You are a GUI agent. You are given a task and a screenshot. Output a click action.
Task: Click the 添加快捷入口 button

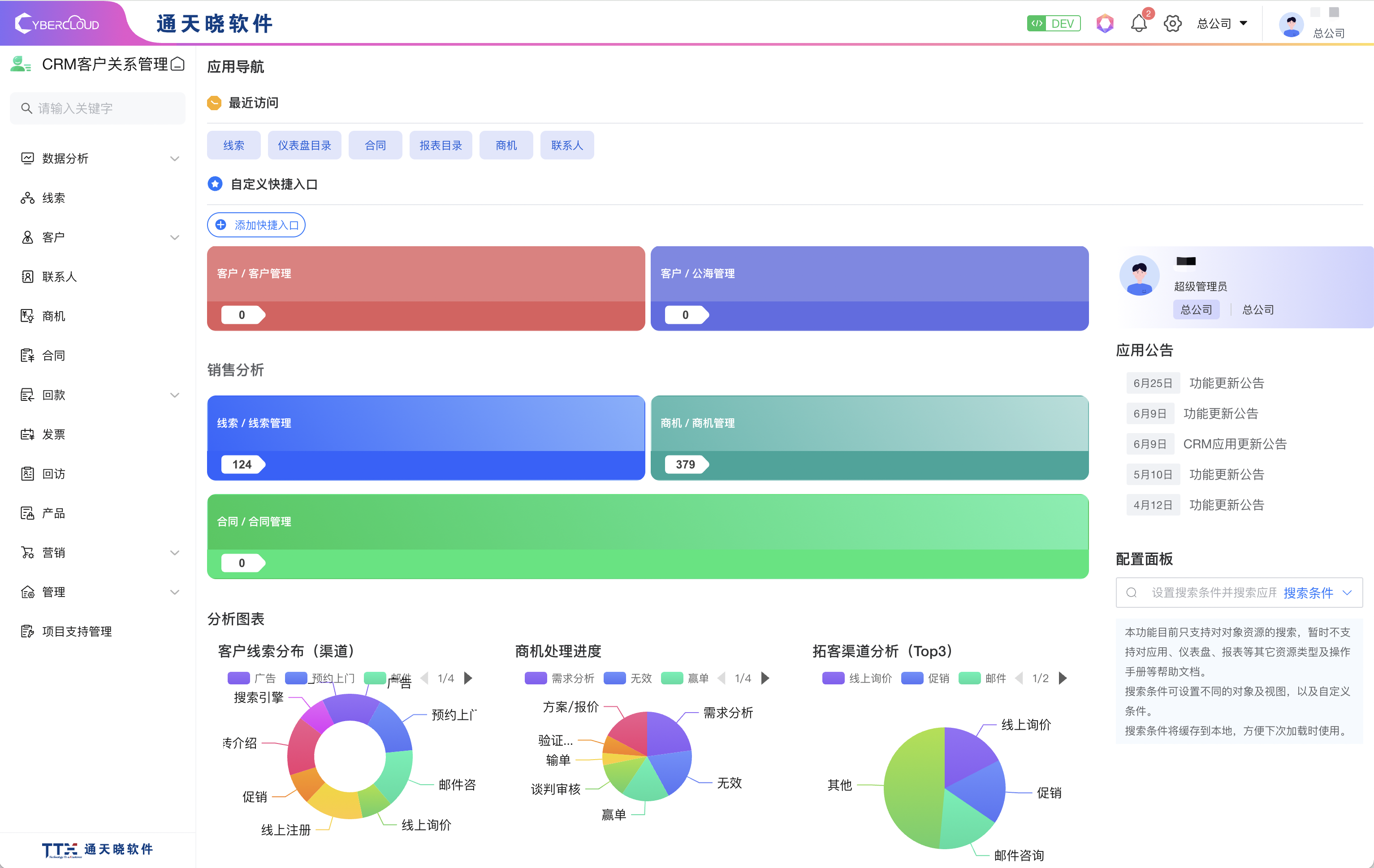(256, 225)
